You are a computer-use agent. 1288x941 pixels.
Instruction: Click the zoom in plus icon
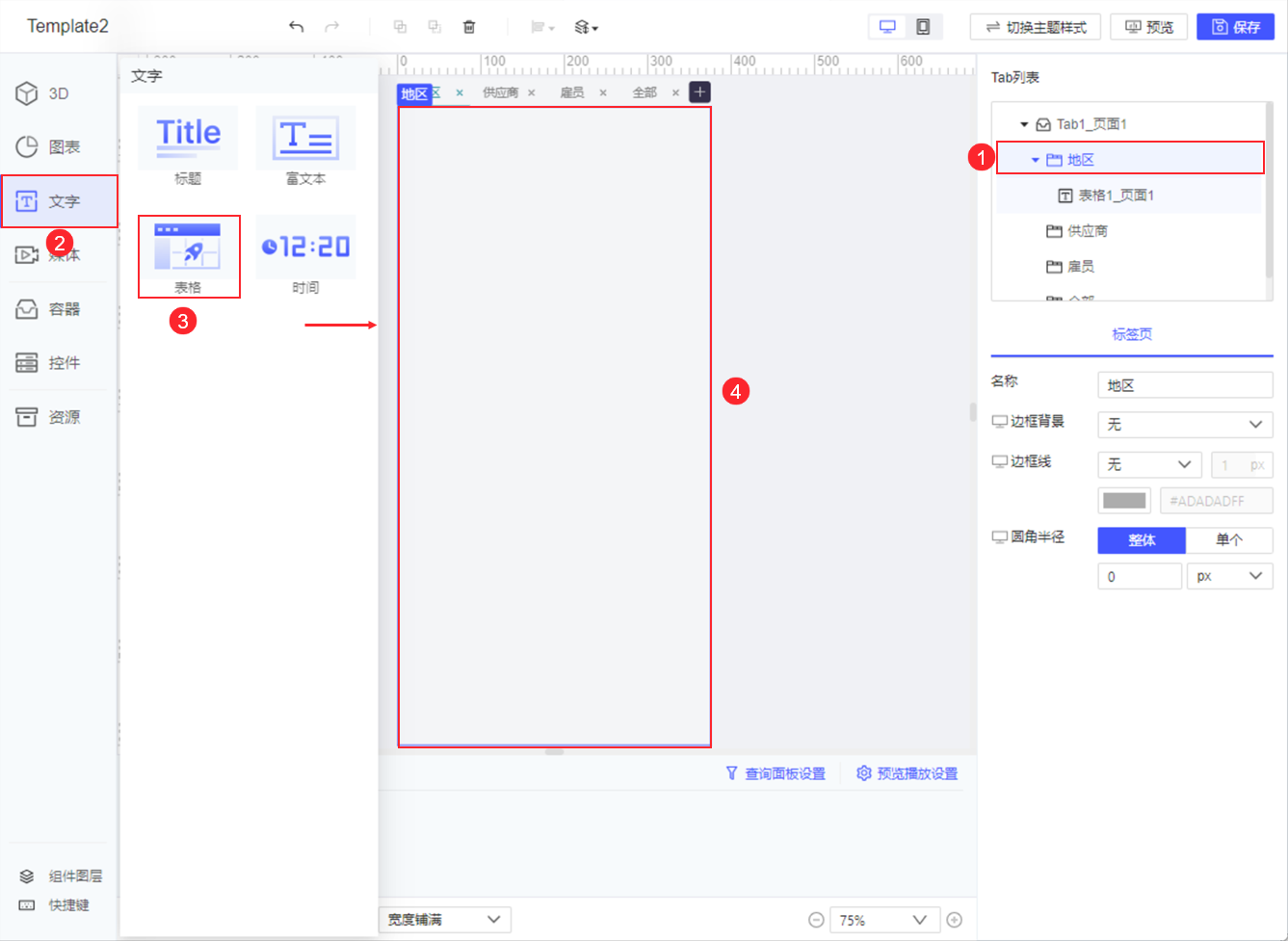click(955, 920)
